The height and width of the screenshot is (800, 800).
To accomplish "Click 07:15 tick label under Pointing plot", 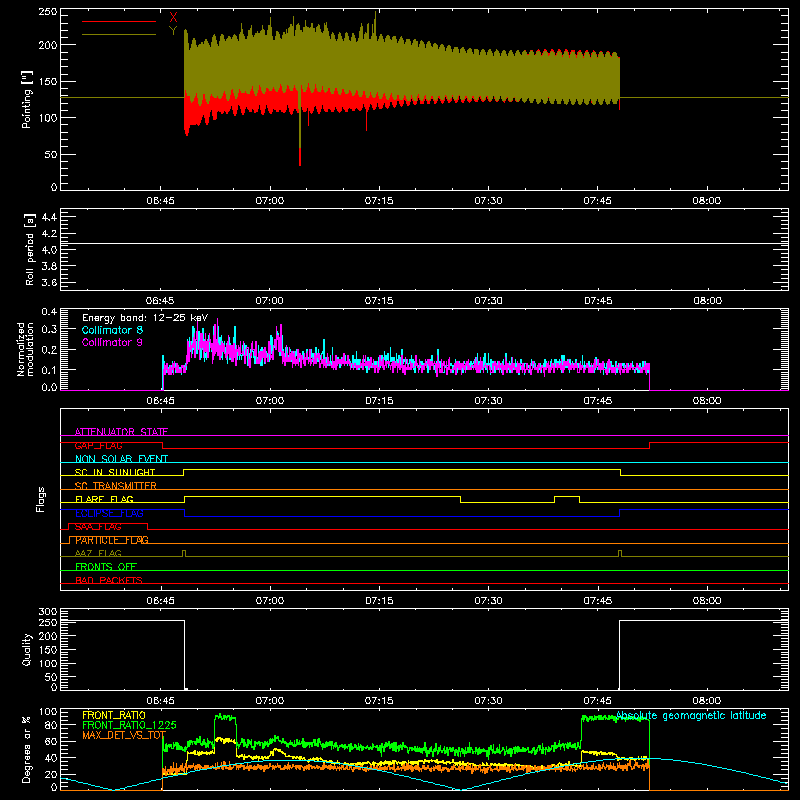I will coord(379,201).
